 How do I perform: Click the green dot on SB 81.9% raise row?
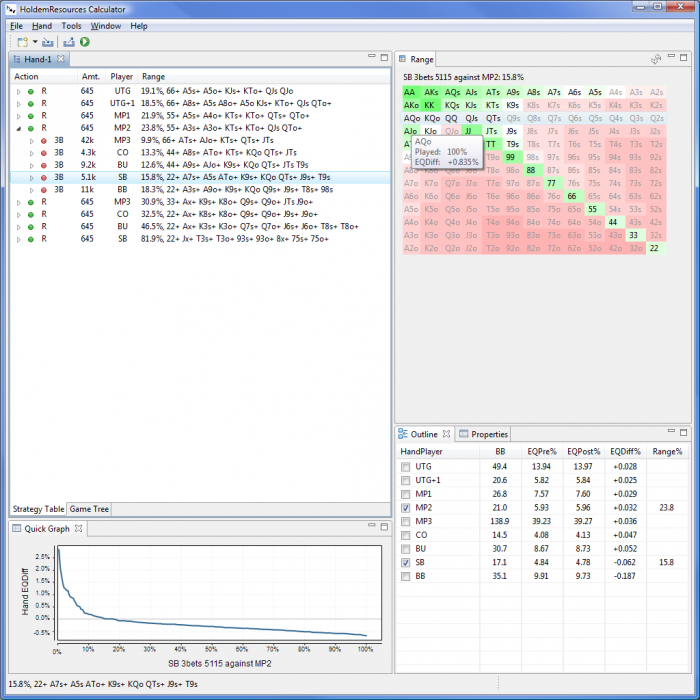(30, 239)
